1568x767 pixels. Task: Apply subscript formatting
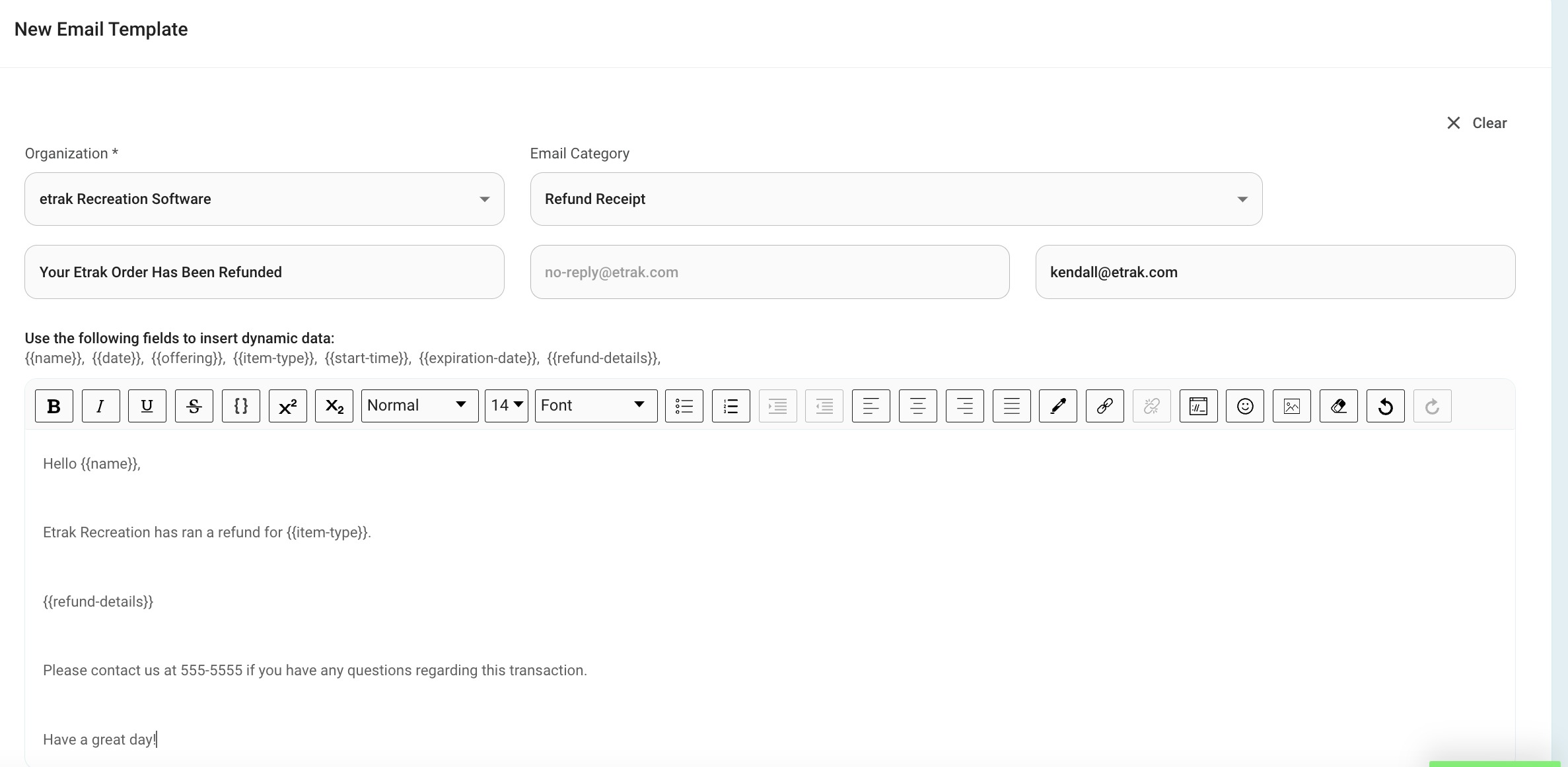(x=334, y=406)
